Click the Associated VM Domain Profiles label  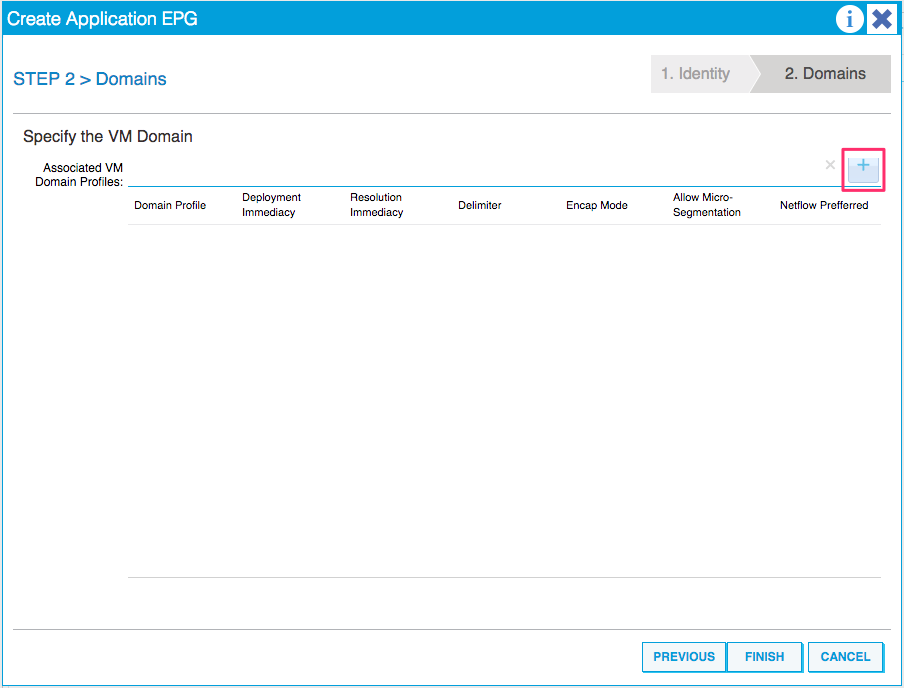pyautogui.click(x=79, y=175)
